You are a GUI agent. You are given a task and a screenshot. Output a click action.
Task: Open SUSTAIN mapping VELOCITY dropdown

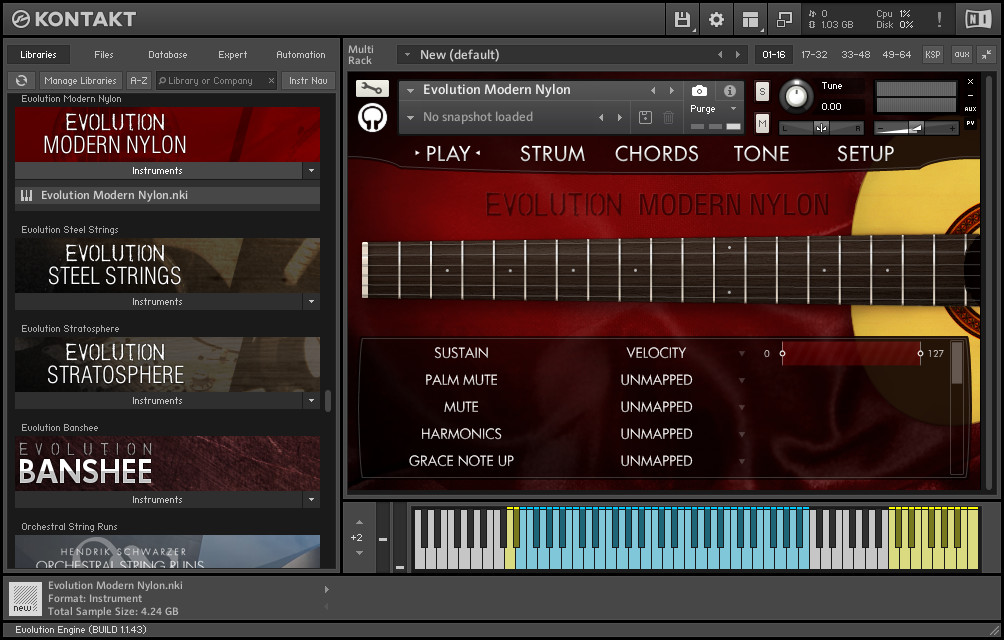coord(741,353)
